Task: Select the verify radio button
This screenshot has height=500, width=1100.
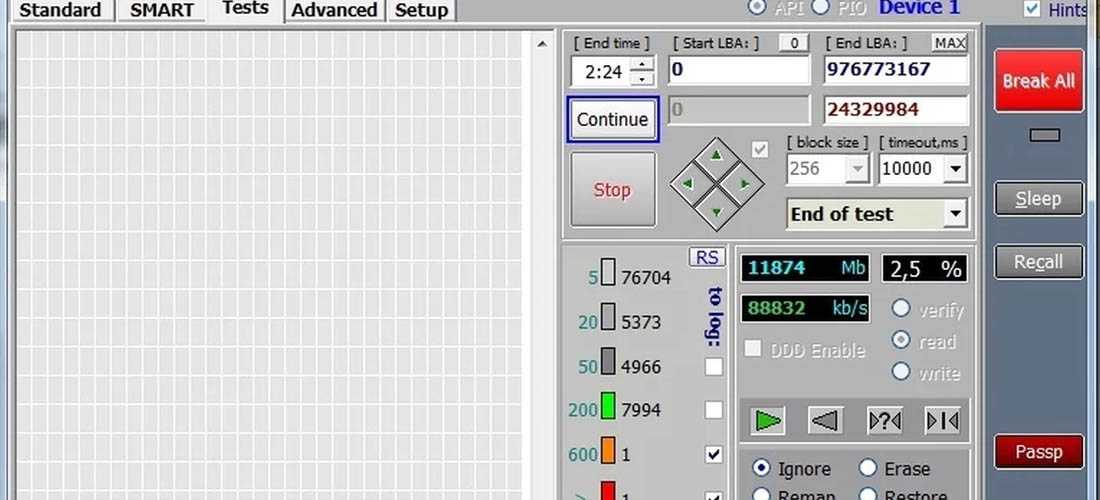Action: (x=901, y=309)
